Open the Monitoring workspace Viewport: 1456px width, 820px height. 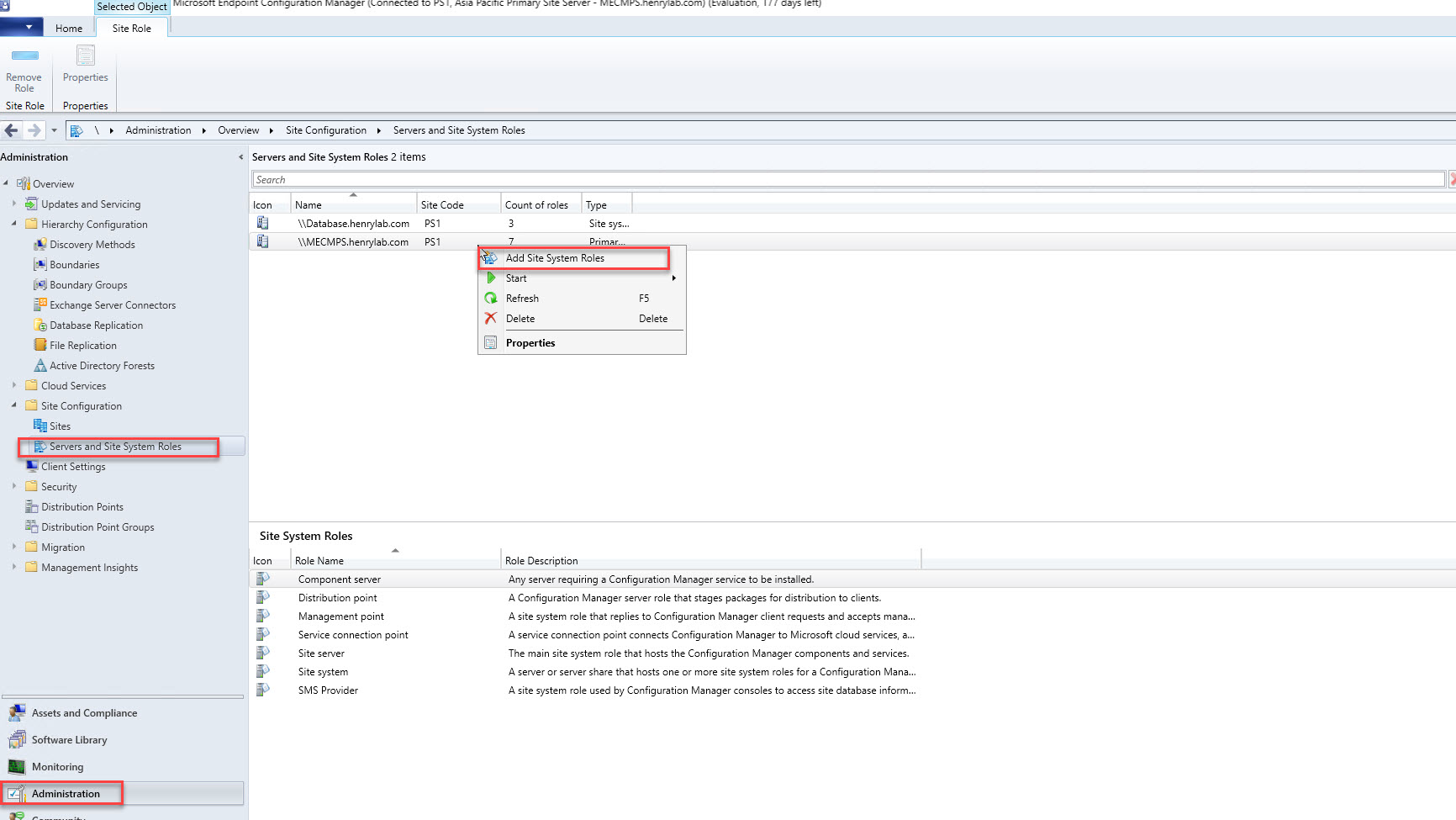(x=57, y=767)
